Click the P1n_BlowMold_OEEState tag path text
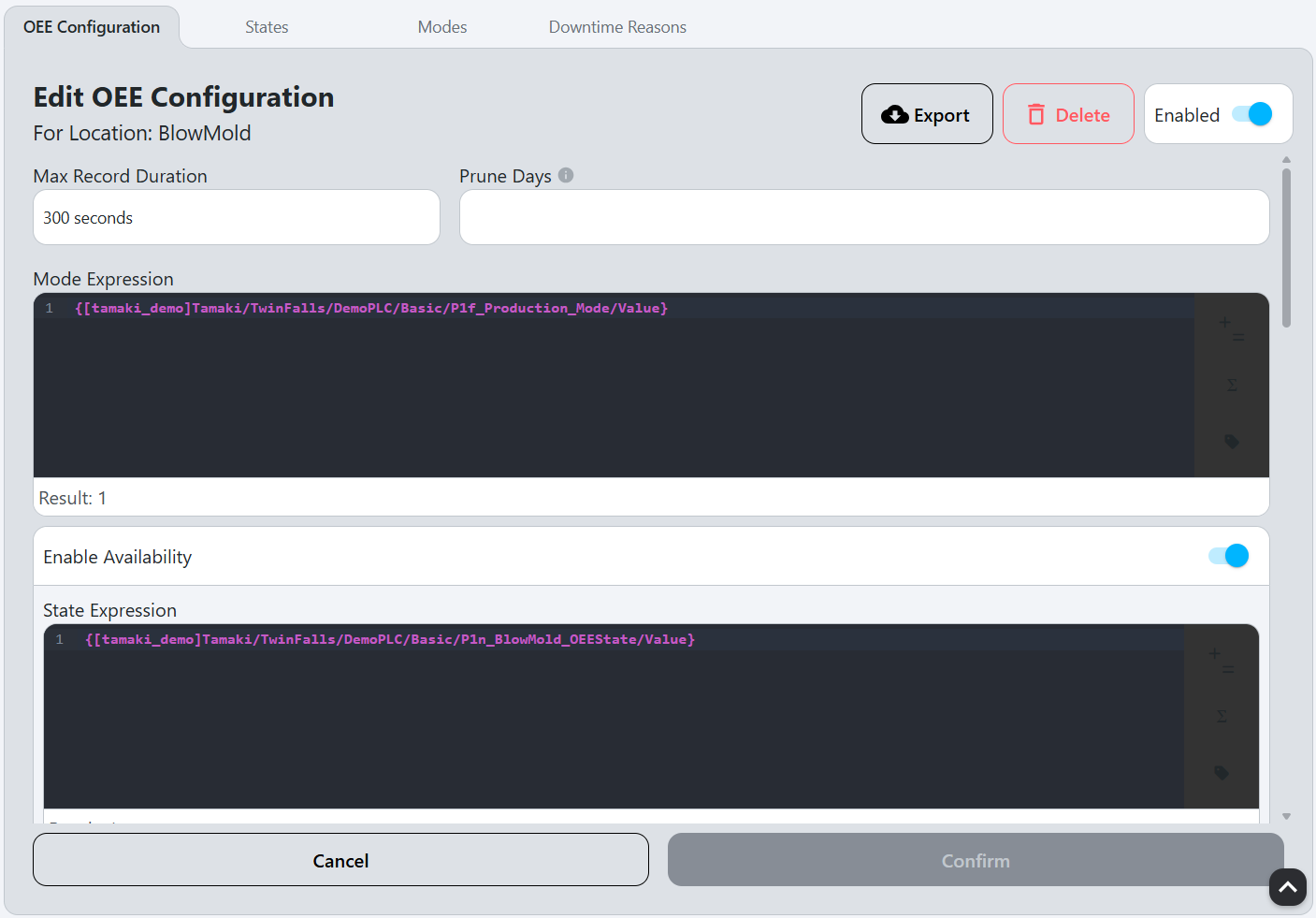This screenshot has width=1316, height=918. 390,639
